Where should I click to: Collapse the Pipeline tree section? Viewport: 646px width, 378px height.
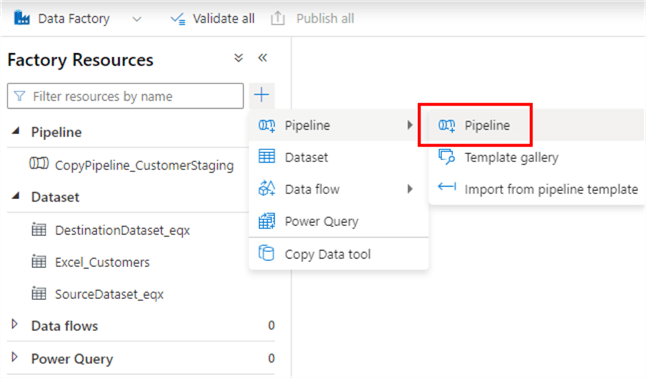point(16,131)
